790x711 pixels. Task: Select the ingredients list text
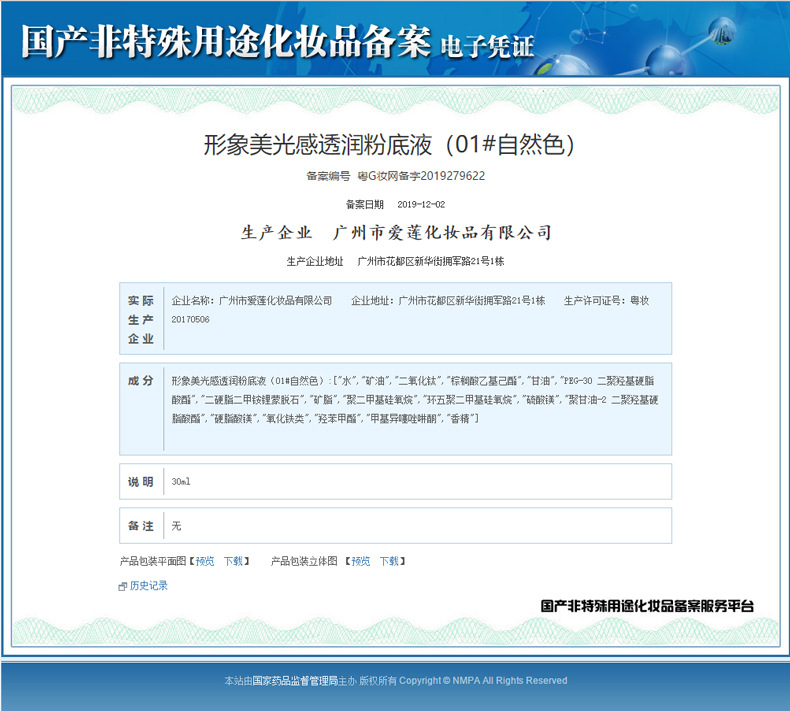[x=415, y=400]
